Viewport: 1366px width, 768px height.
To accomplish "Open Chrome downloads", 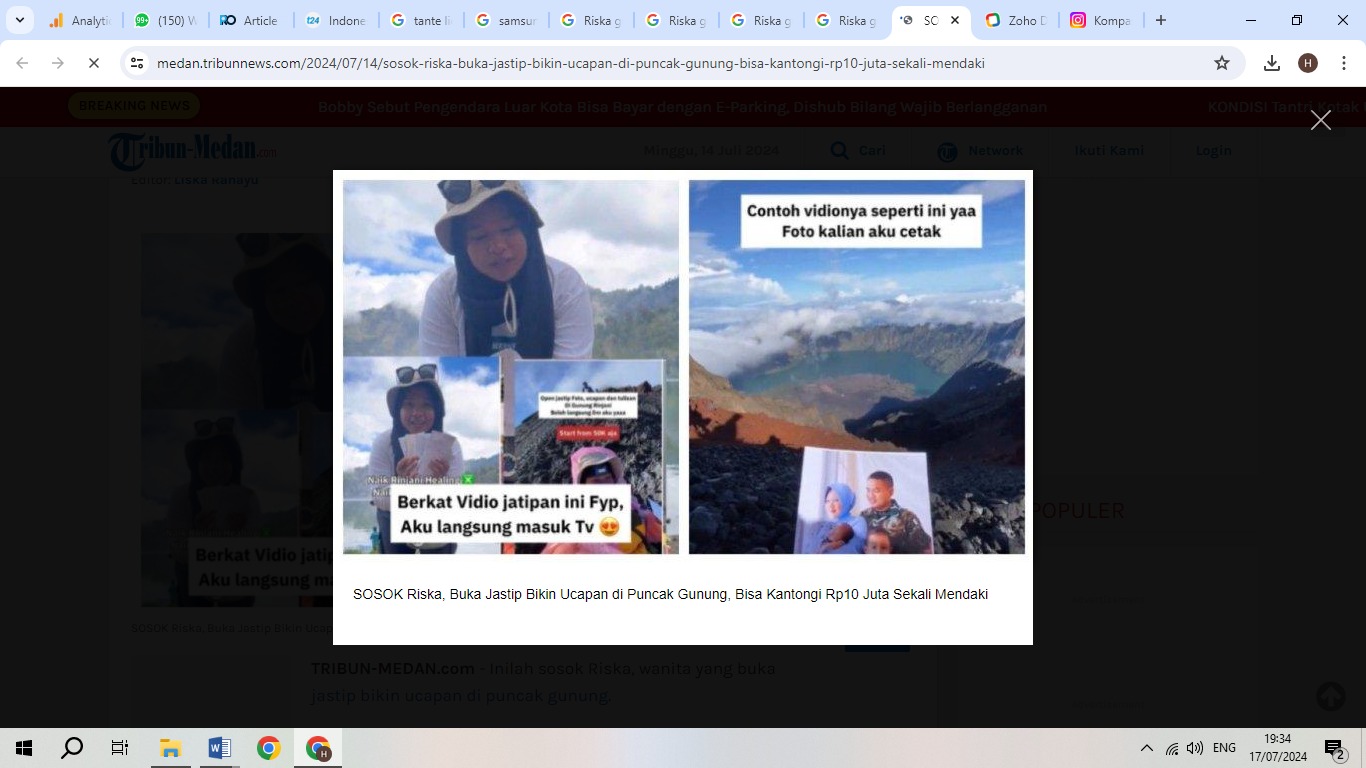I will 1272,63.
